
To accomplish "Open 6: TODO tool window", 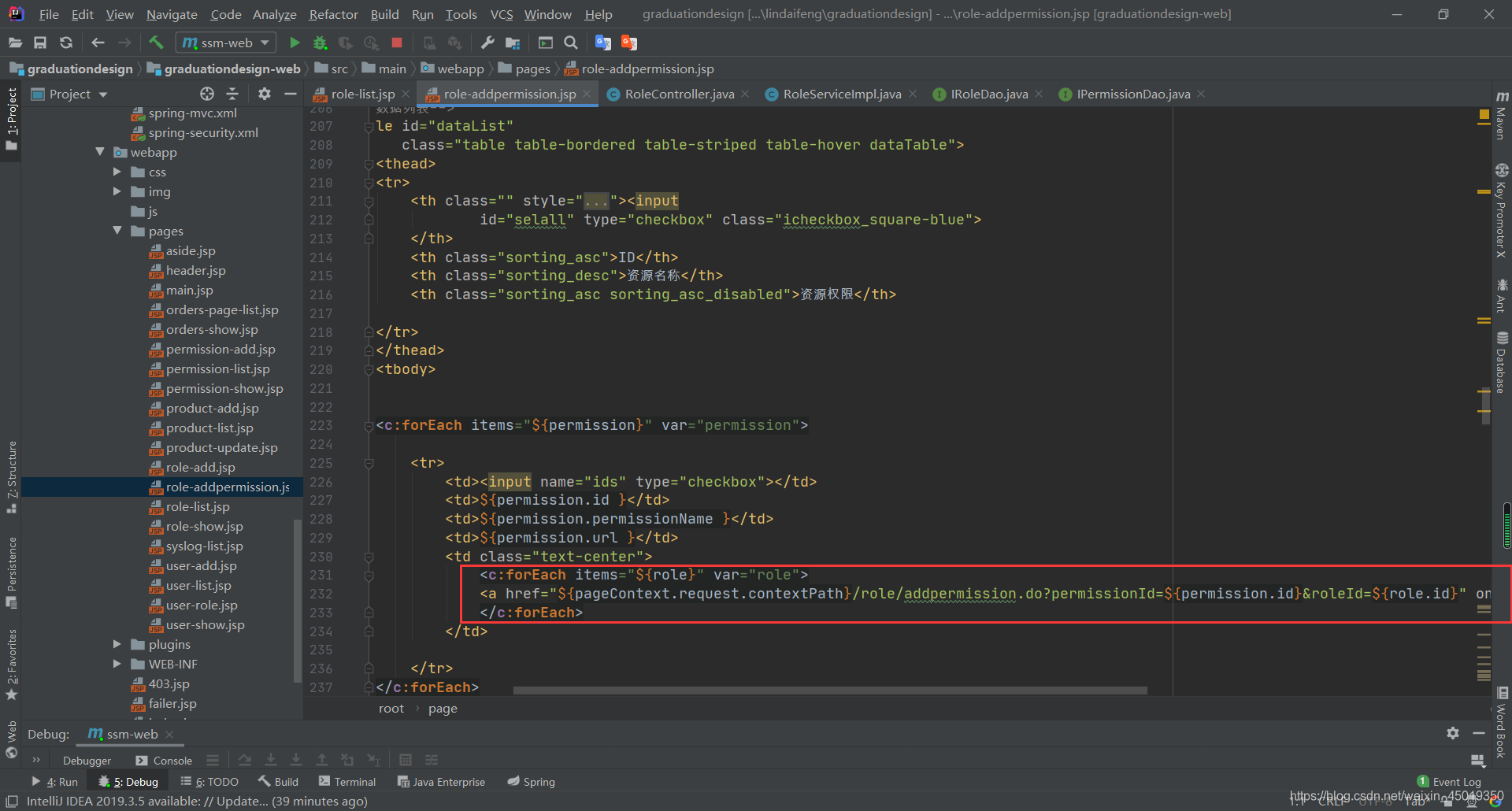I will click(209, 782).
